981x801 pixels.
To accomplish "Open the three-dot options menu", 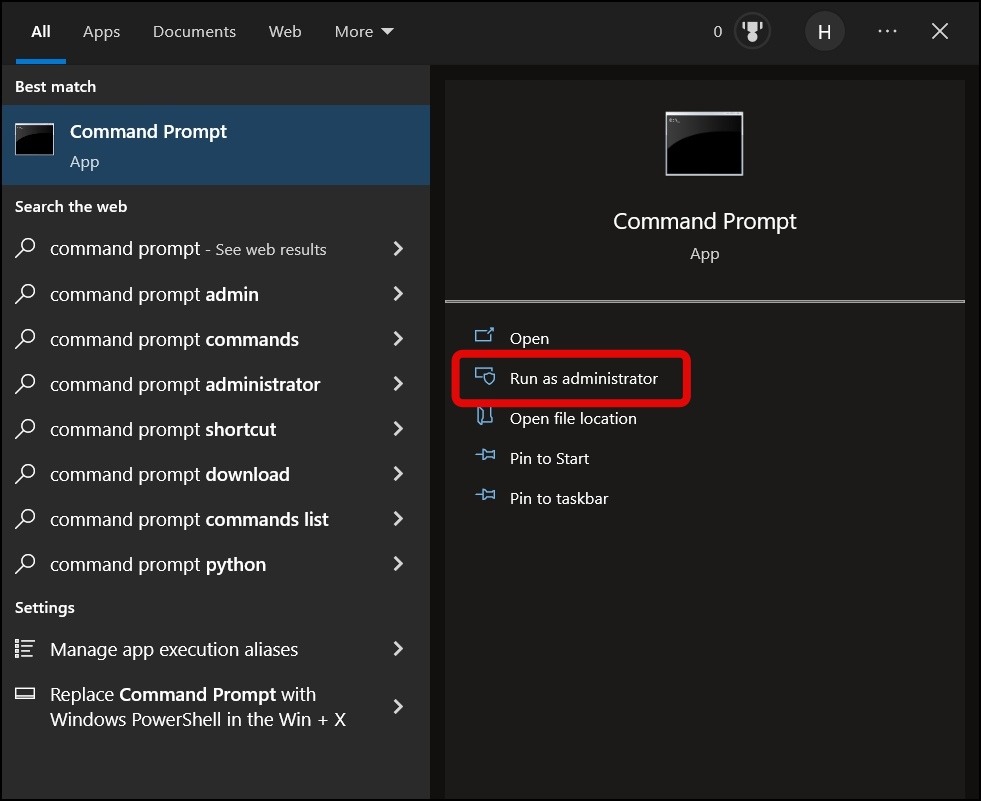I will 887,32.
